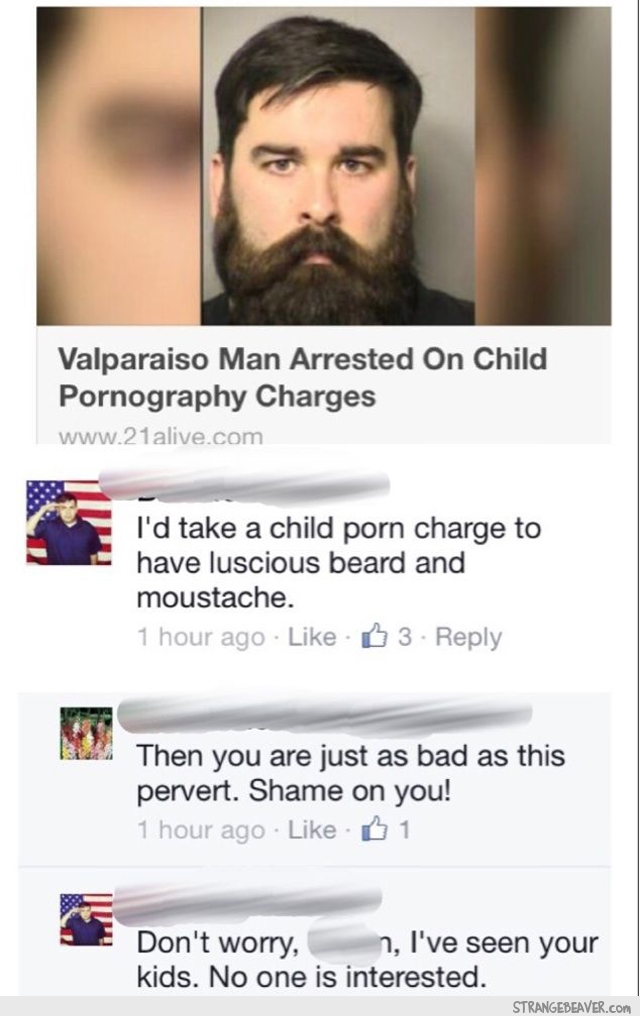Viewport: 640px width, 1016px height.
Task: Open the first commenter's saluting flag avatar
Action: tap(69, 522)
